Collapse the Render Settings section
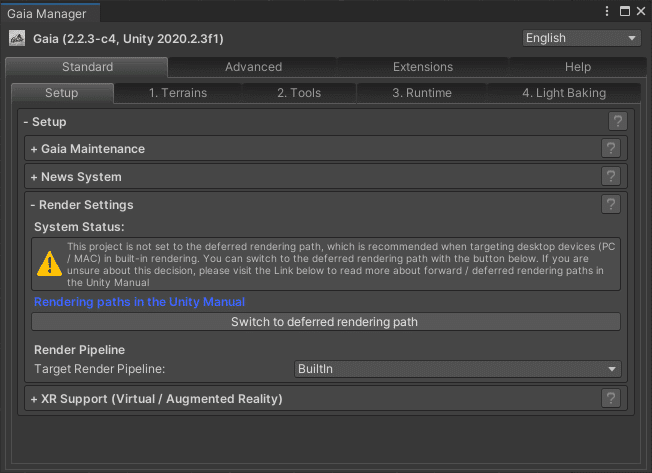 (x=82, y=205)
